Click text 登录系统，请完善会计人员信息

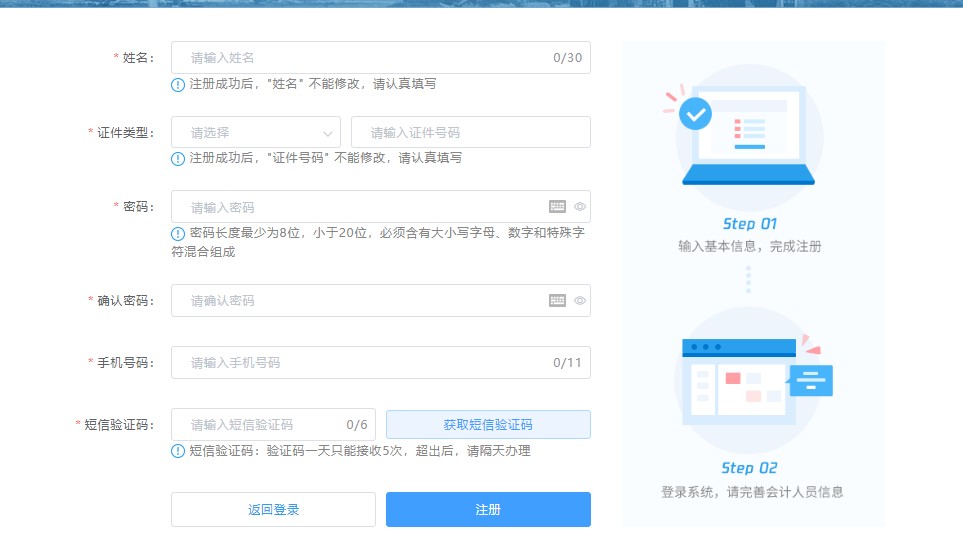(x=752, y=492)
